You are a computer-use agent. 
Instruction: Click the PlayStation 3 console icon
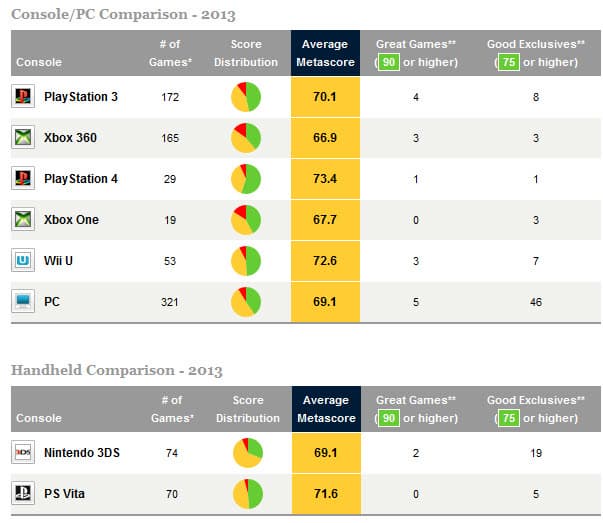pyautogui.click(x=22, y=97)
